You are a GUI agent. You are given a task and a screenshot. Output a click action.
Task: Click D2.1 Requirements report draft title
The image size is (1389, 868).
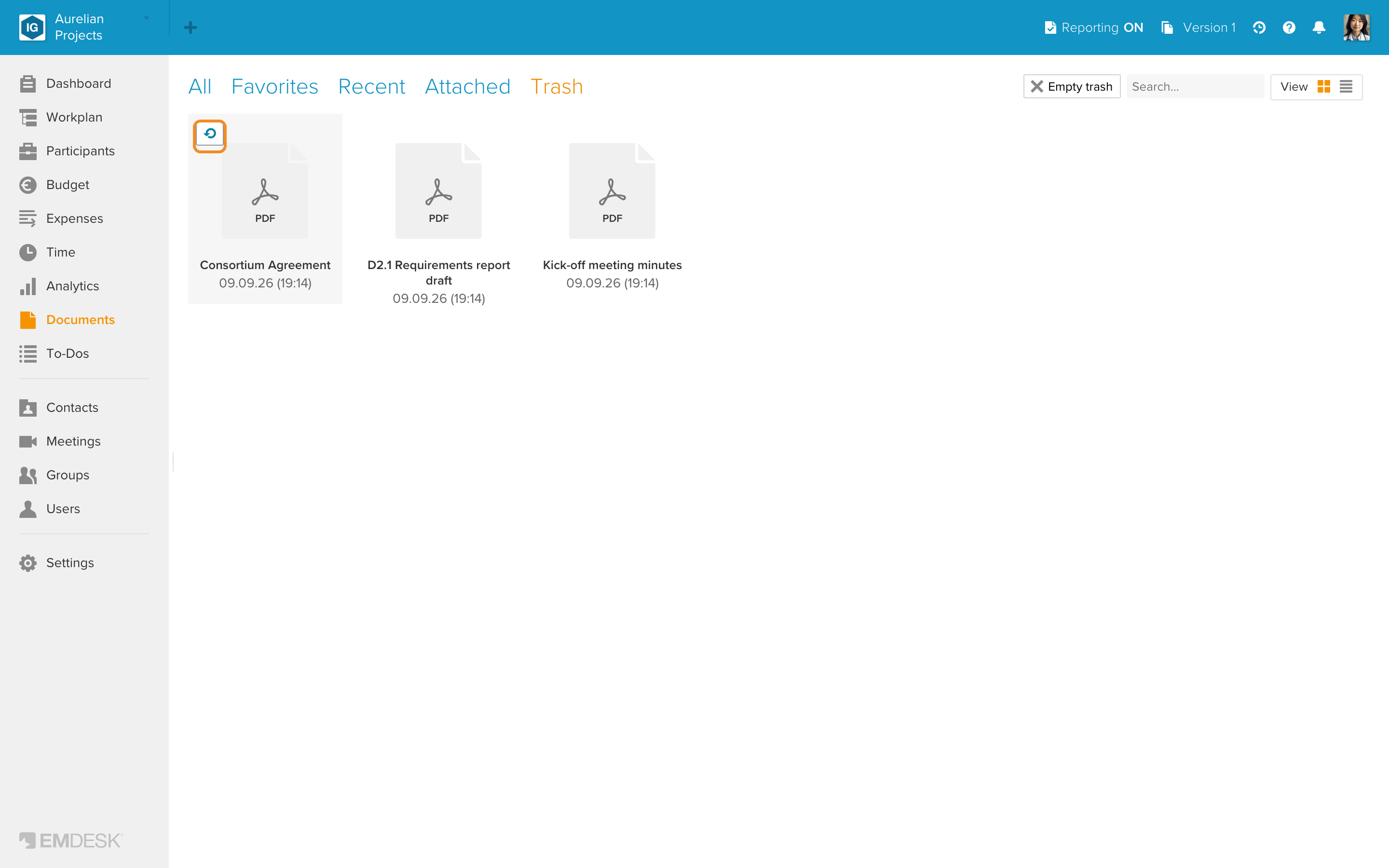(x=438, y=273)
